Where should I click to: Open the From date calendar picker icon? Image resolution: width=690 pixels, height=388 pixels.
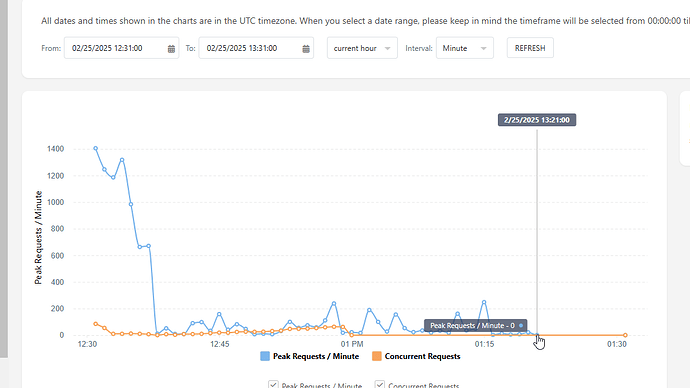tap(171, 49)
